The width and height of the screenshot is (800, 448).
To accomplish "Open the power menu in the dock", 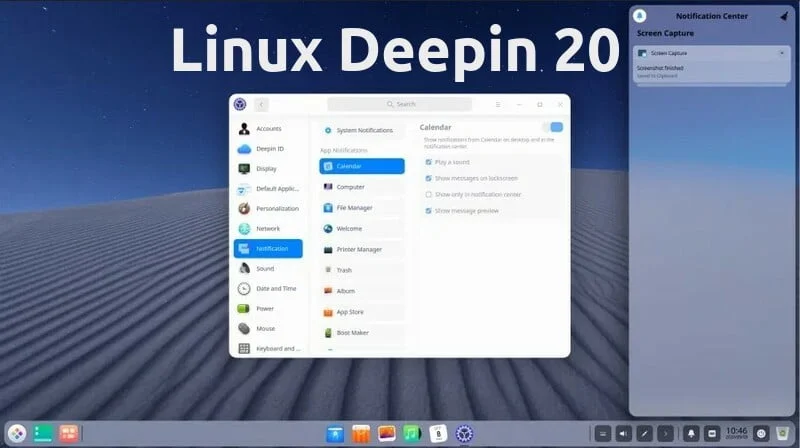I will click(x=761, y=434).
